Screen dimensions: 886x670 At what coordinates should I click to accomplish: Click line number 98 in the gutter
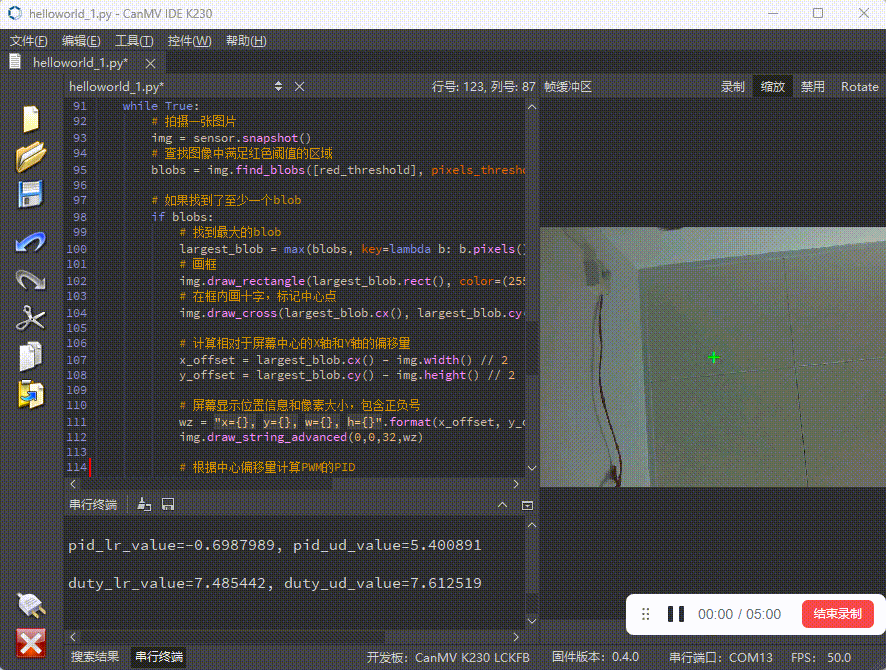pos(80,217)
